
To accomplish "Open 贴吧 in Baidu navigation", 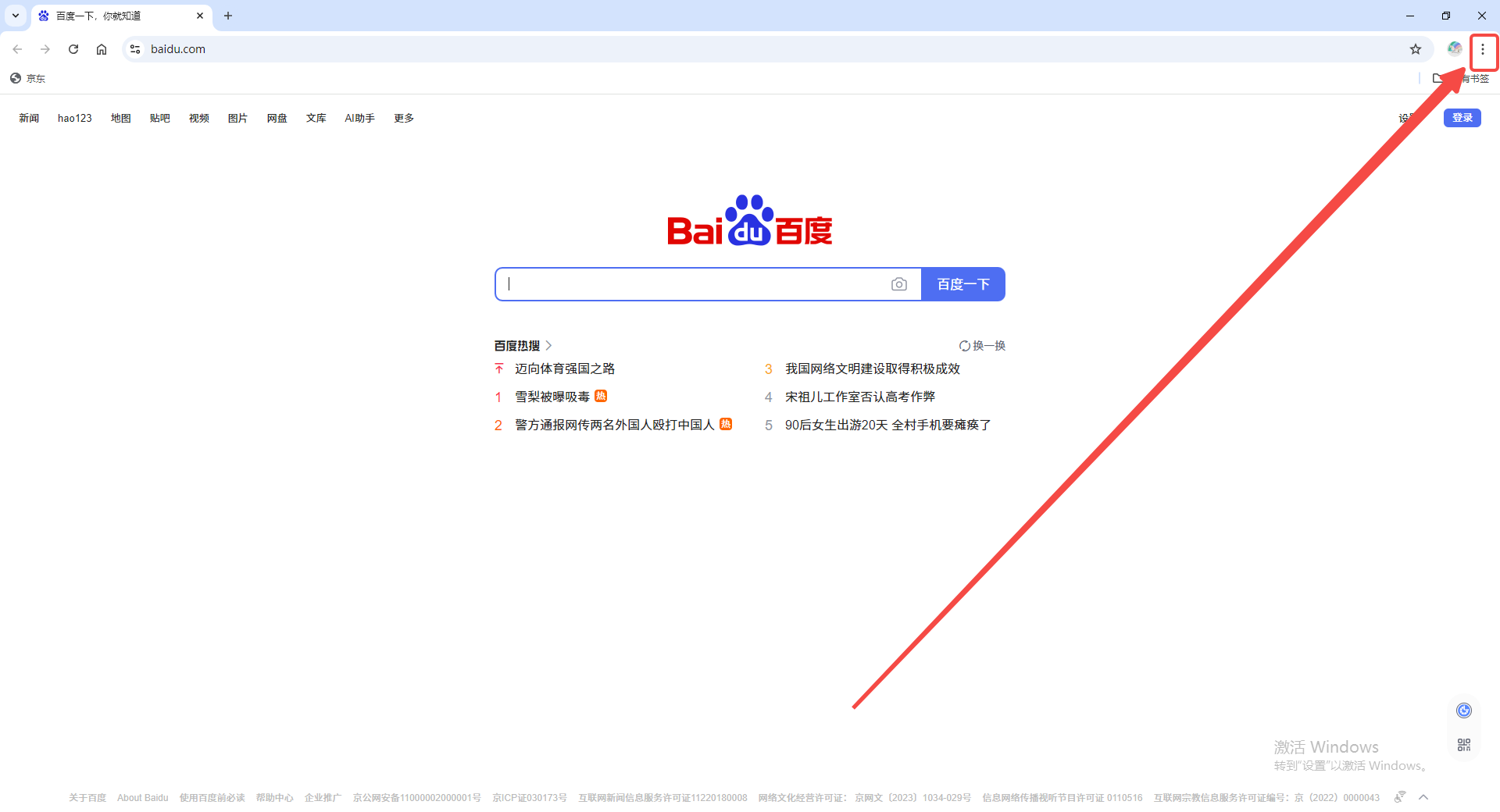I will tap(160, 118).
